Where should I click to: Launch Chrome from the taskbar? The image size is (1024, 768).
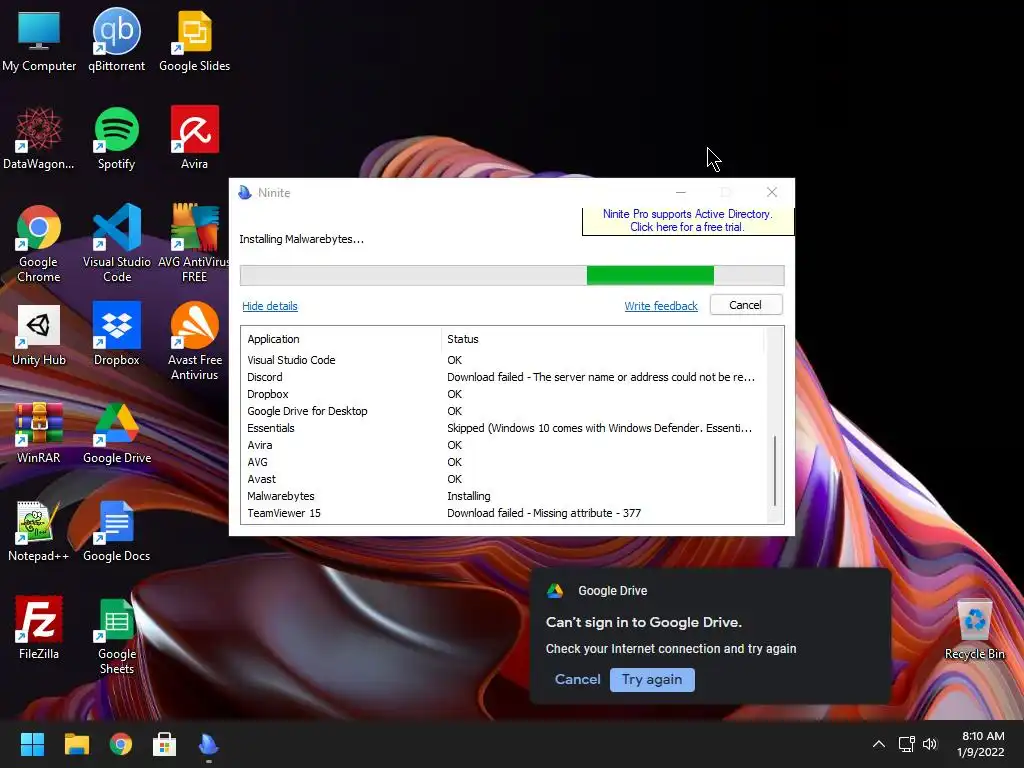[x=121, y=744]
